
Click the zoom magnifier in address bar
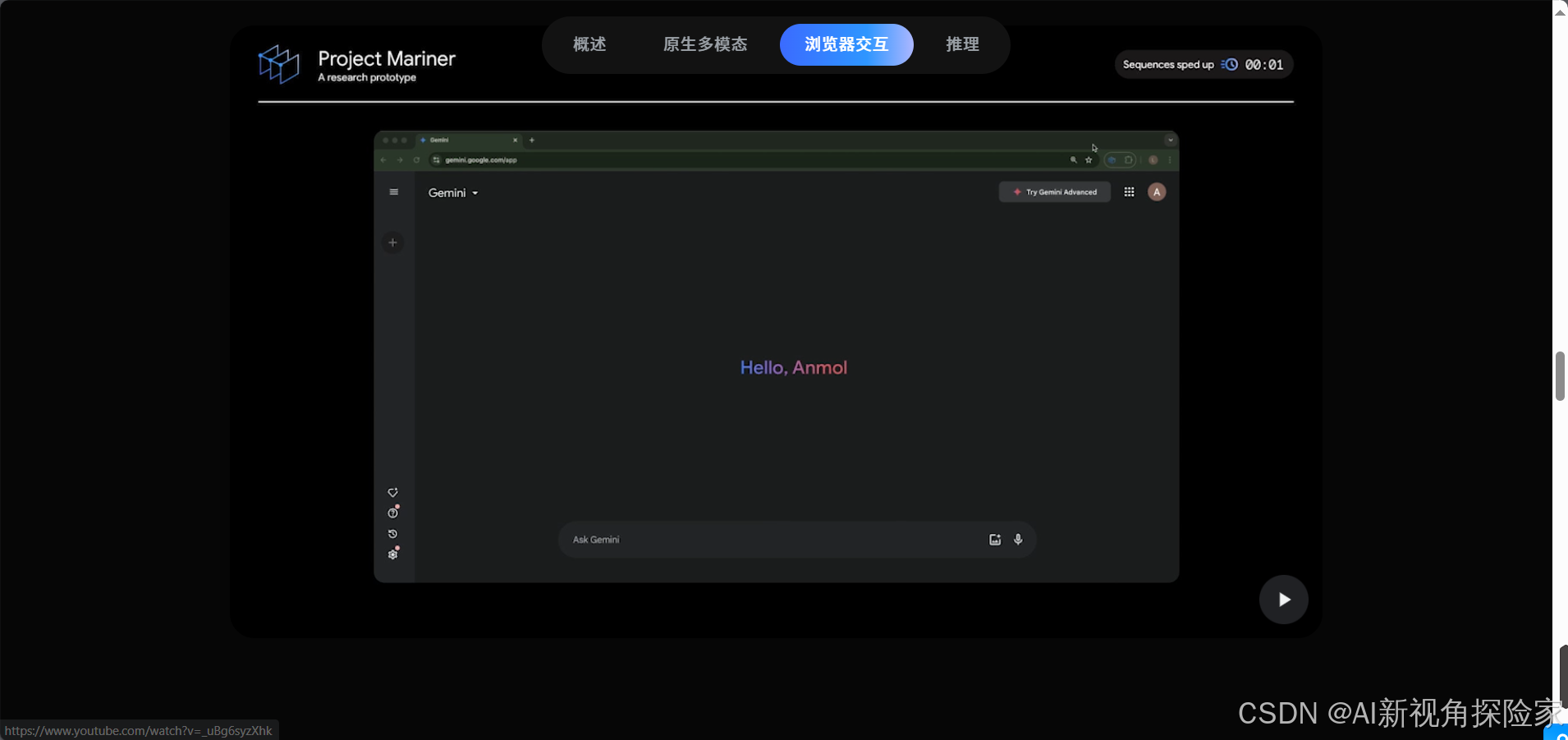pyautogui.click(x=1073, y=160)
